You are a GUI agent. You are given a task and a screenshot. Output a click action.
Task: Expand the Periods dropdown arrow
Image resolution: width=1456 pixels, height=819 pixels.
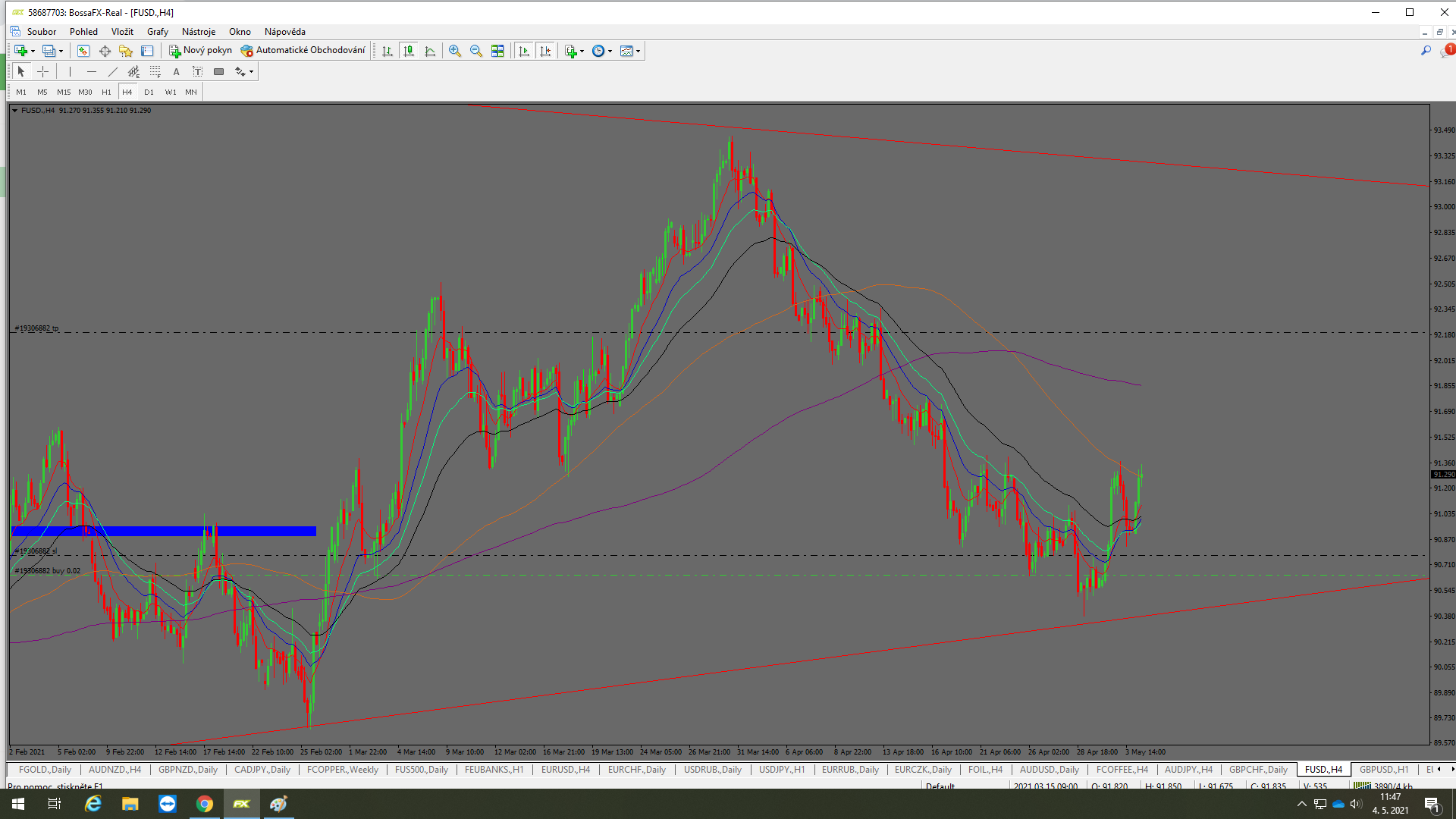(x=610, y=51)
